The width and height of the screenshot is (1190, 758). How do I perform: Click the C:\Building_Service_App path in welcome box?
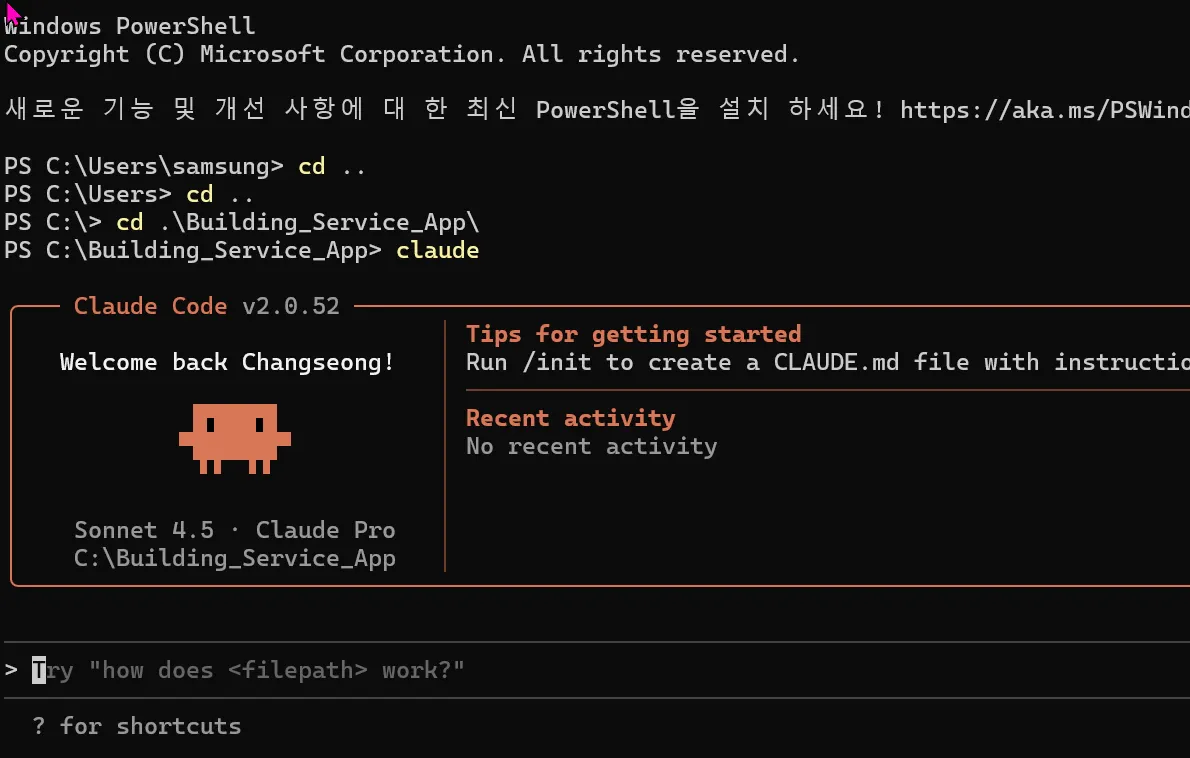click(235, 558)
